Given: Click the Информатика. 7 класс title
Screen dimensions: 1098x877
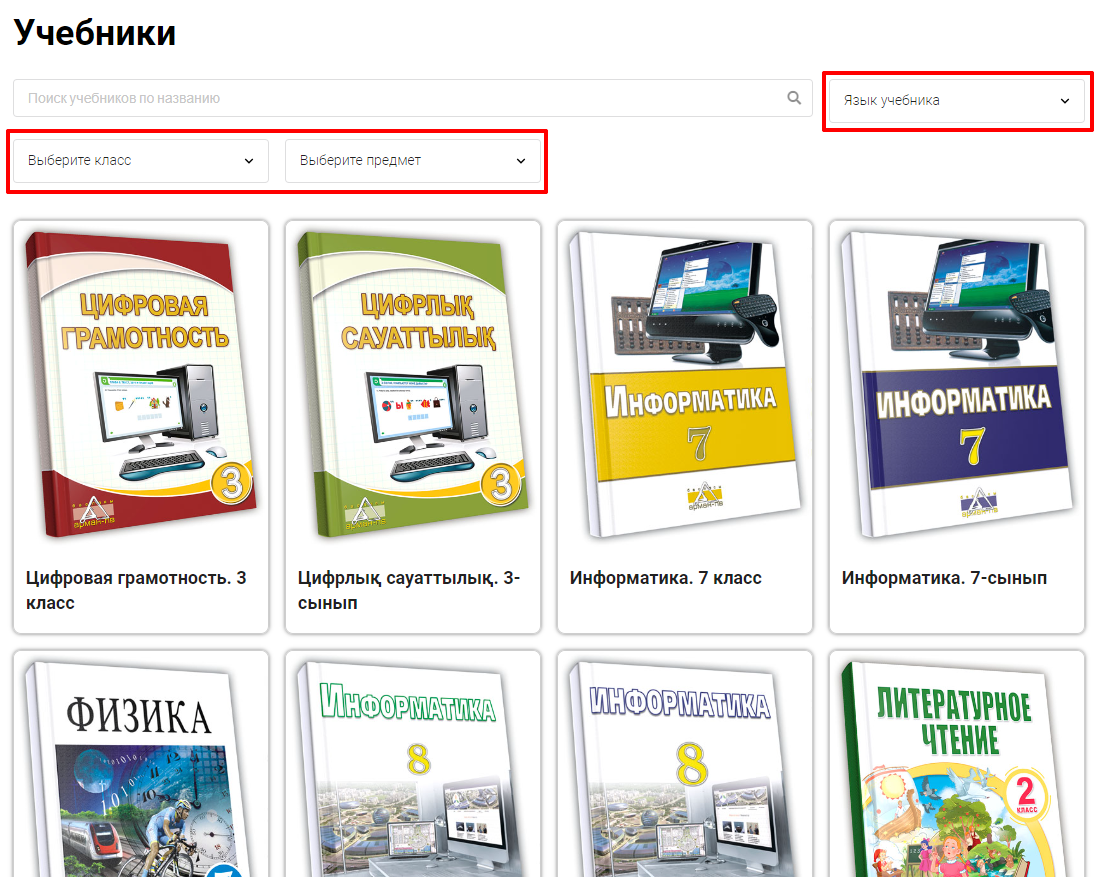Looking at the screenshot, I should [665, 578].
